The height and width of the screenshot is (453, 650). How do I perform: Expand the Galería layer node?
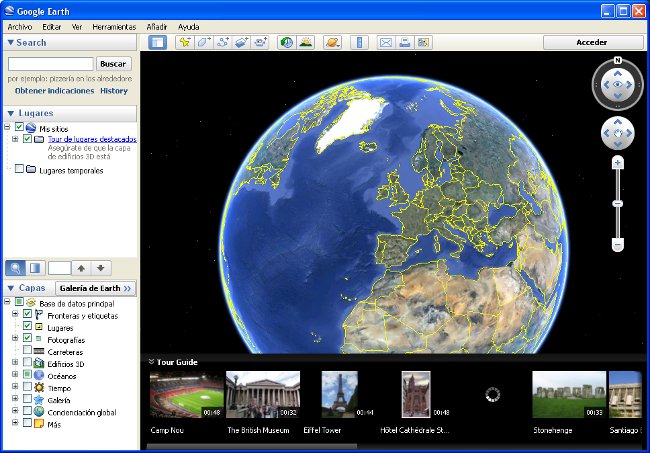pos(15,399)
